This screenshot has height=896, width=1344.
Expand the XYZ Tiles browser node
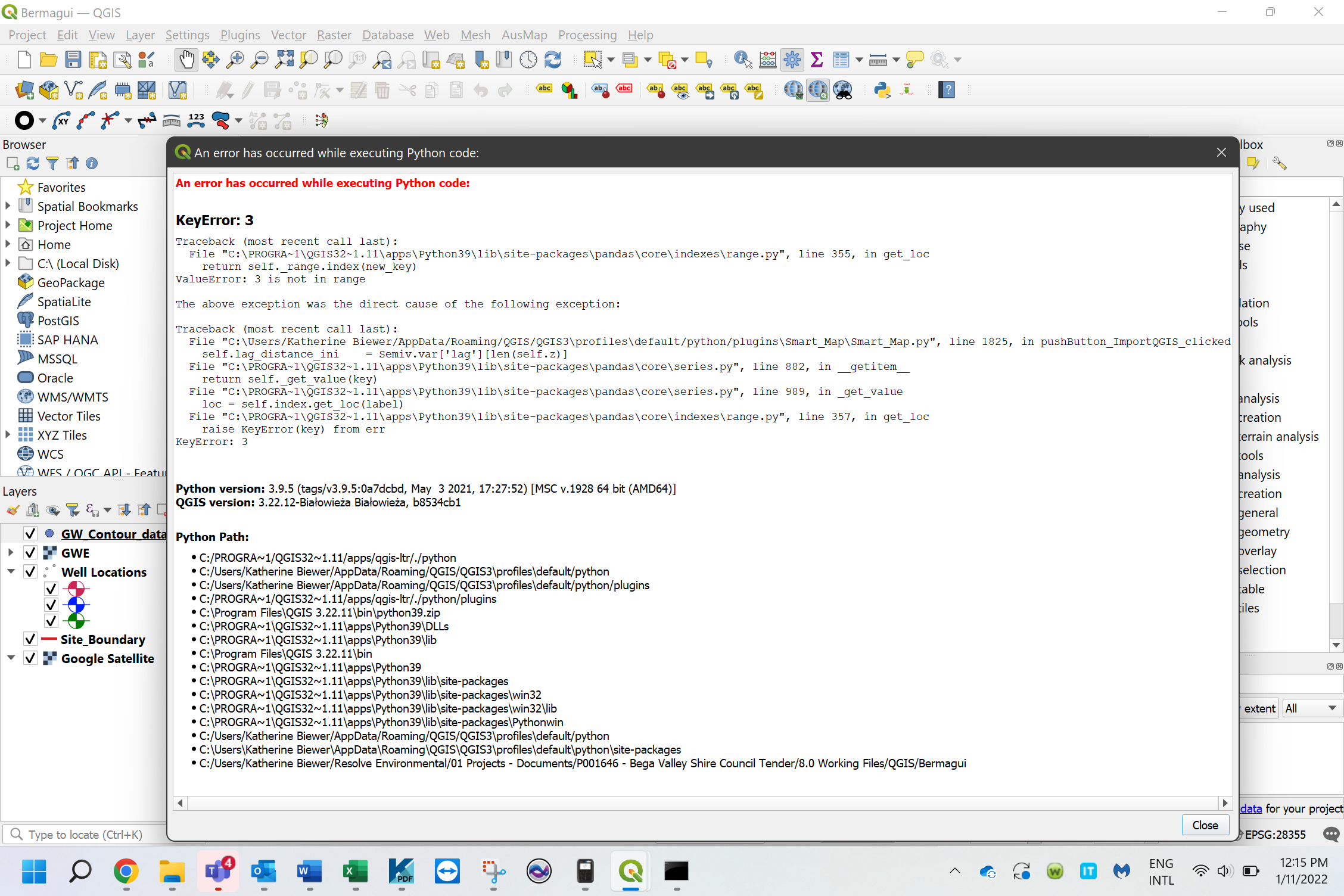(x=8, y=435)
